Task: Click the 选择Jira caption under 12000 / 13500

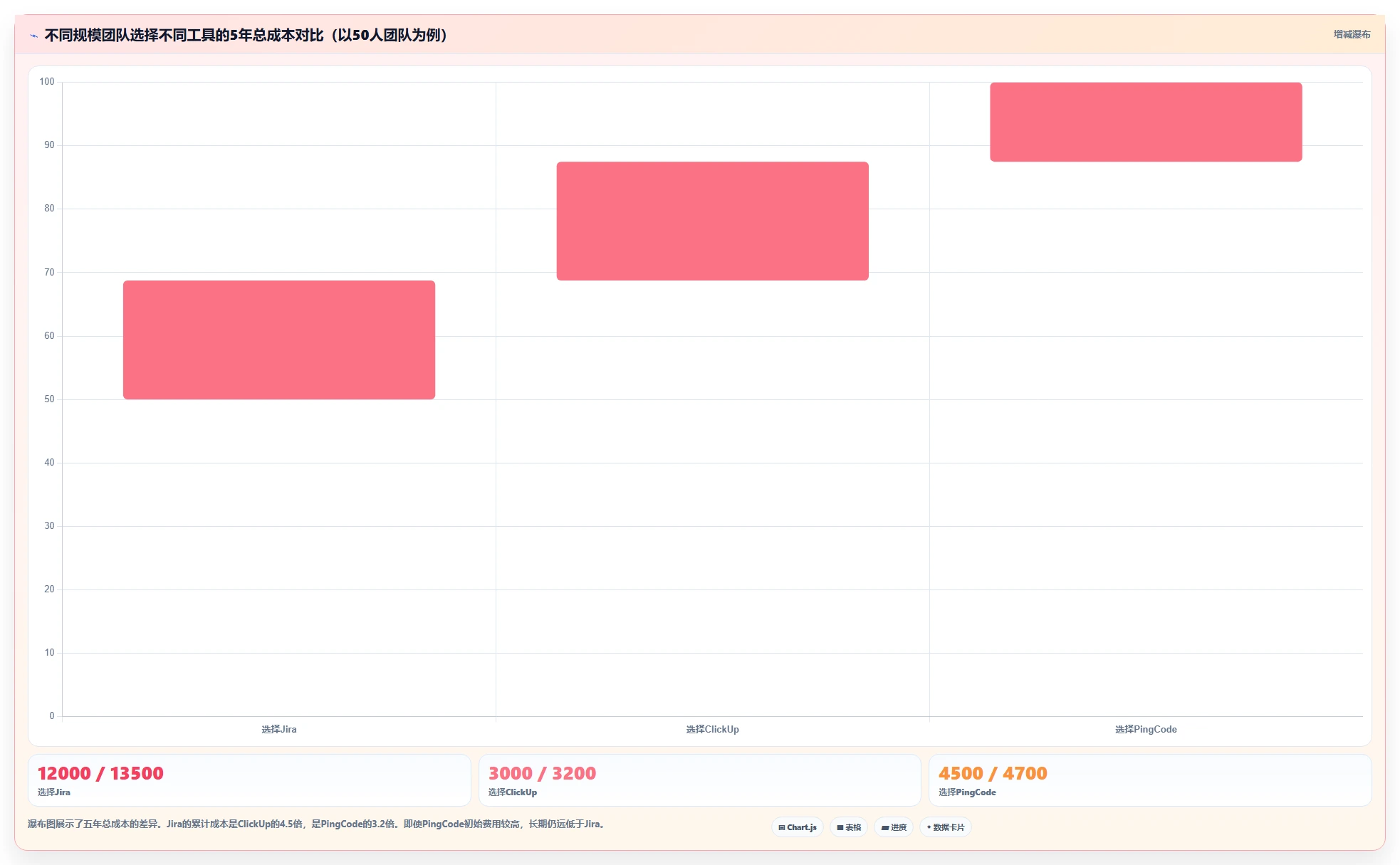Action: click(54, 792)
